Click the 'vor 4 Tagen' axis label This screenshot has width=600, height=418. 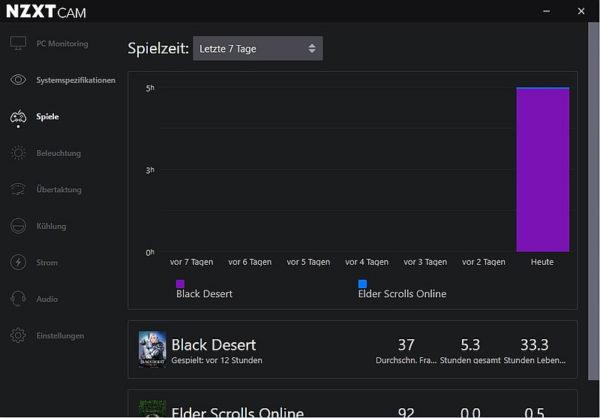click(x=367, y=262)
